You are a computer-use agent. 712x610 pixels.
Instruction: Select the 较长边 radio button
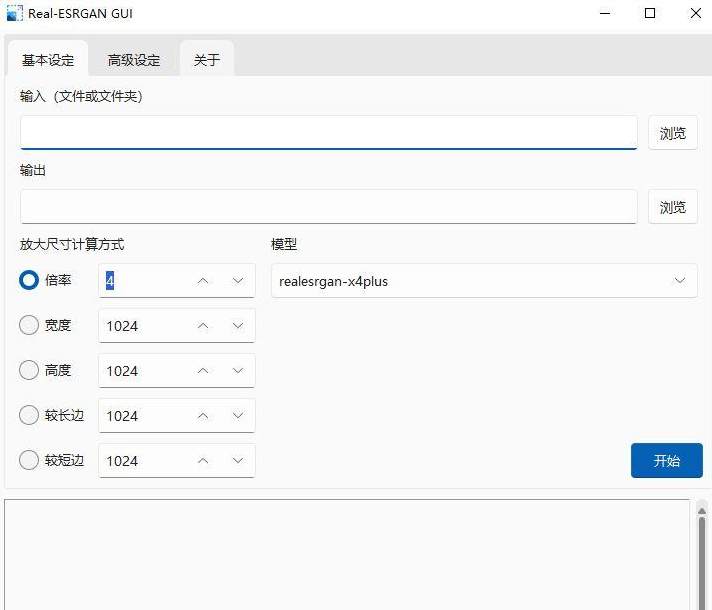[x=29, y=415]
